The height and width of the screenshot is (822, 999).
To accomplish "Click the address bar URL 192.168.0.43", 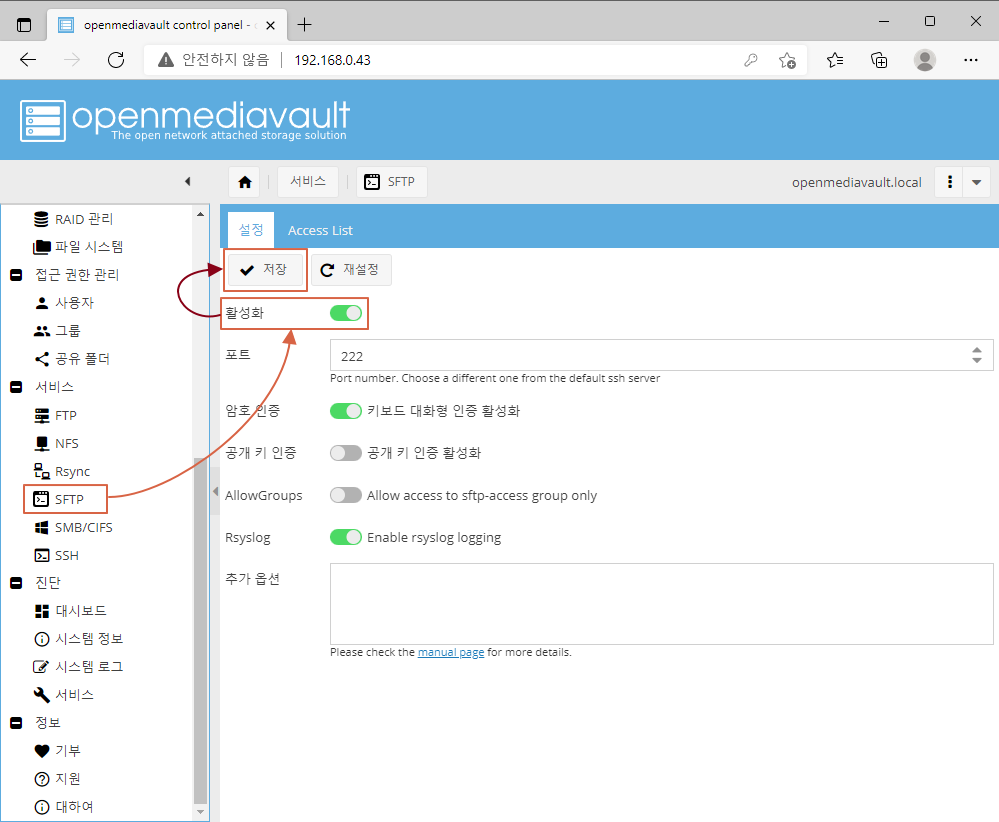I will (333, 60).
